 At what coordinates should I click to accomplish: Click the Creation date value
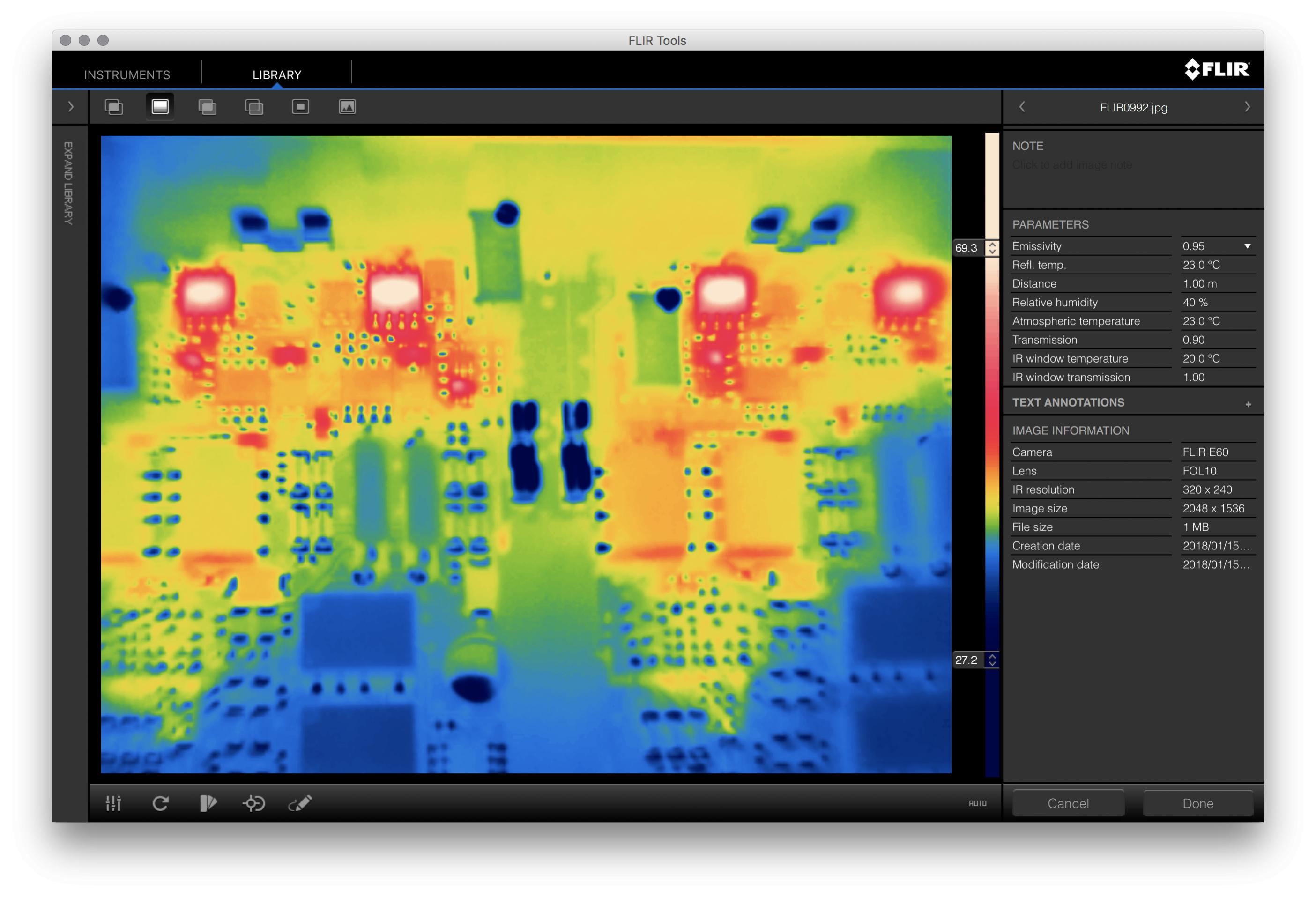click(x=1216, y=546)
